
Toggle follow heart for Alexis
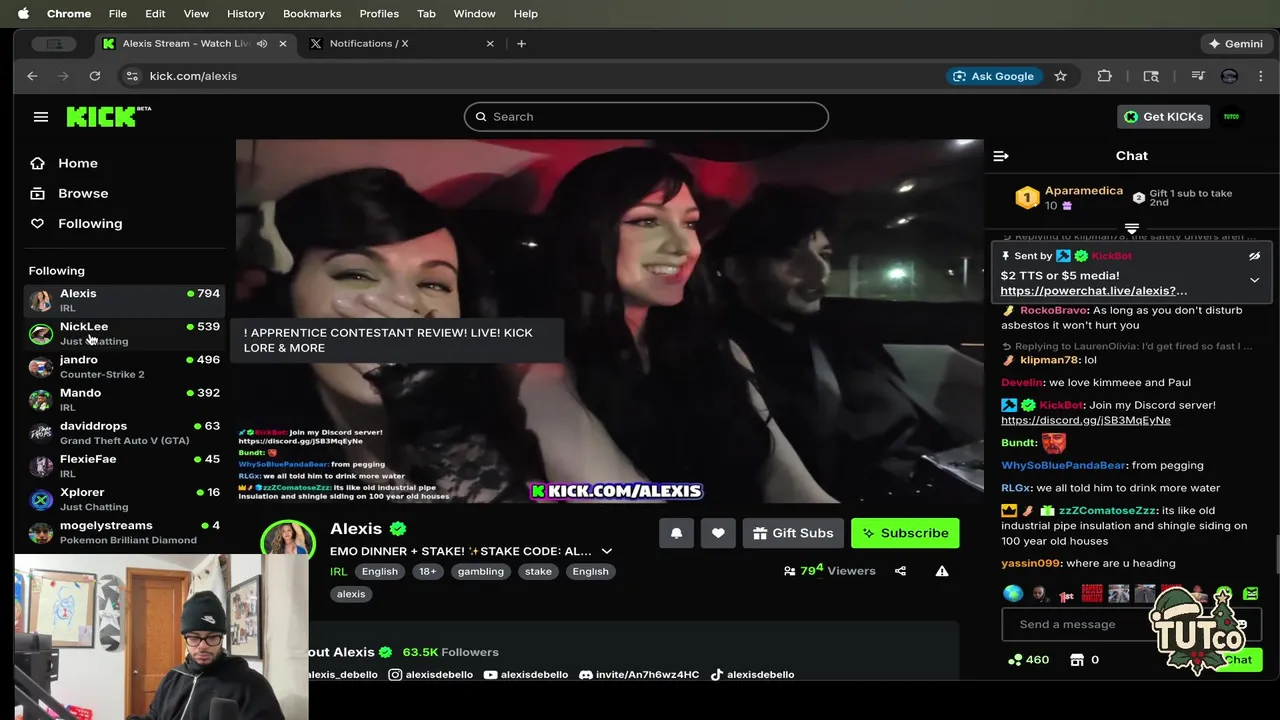click(718, 533)
